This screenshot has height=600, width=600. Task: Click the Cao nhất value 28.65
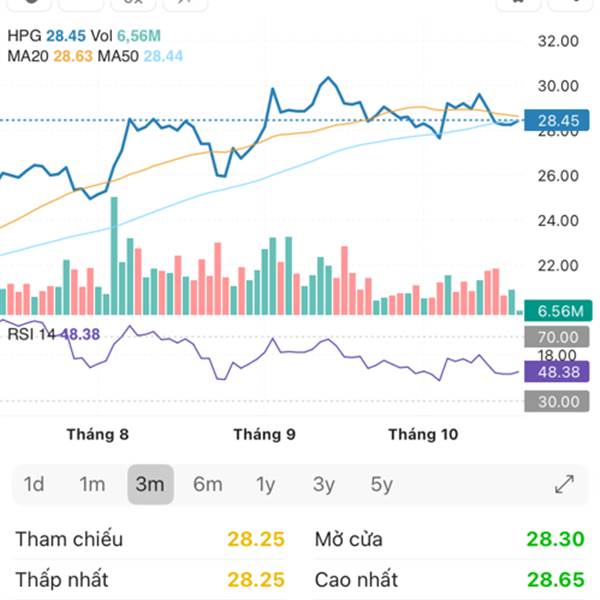tap(555, 579)
